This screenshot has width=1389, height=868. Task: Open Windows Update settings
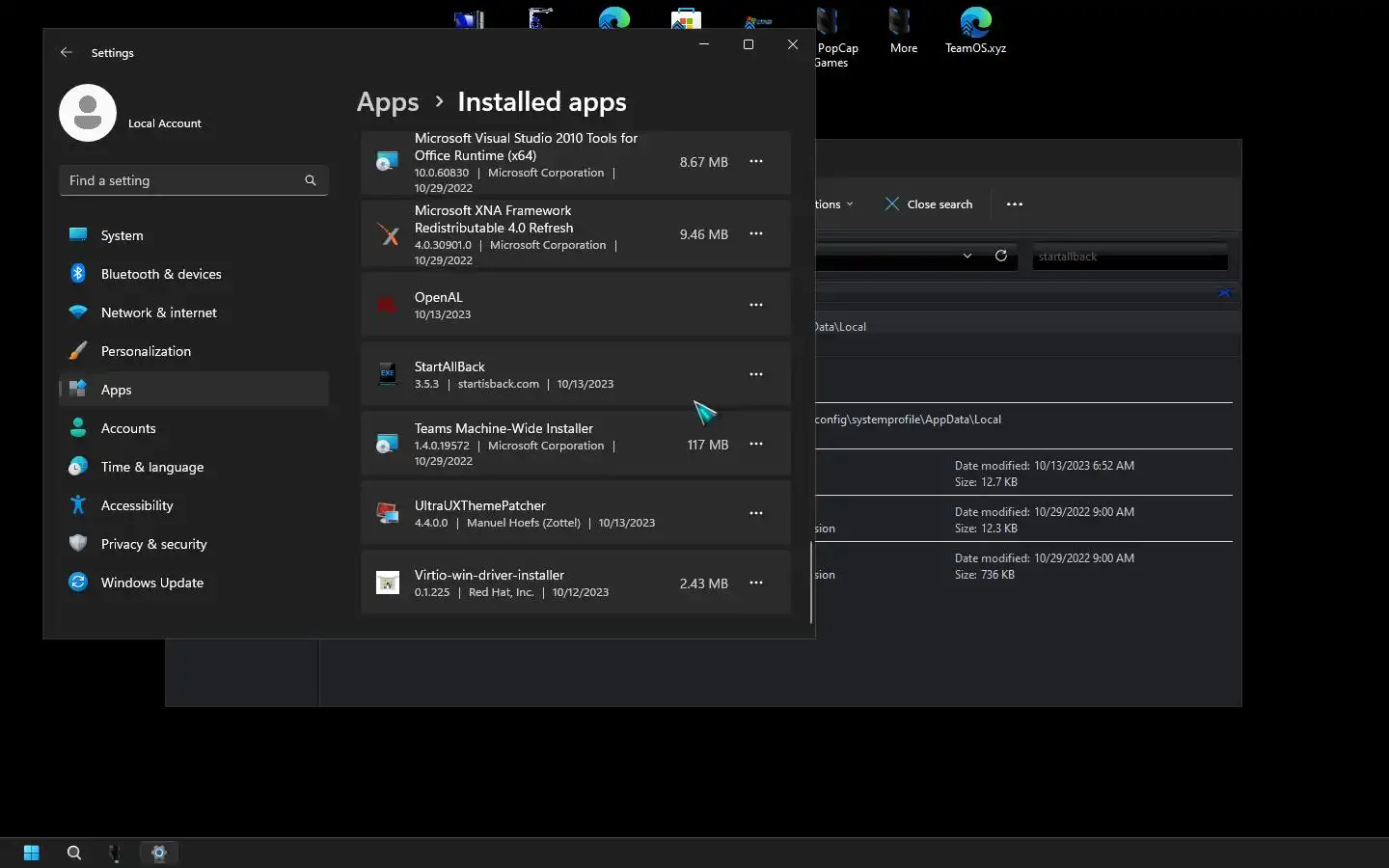[x=194, y=583]
